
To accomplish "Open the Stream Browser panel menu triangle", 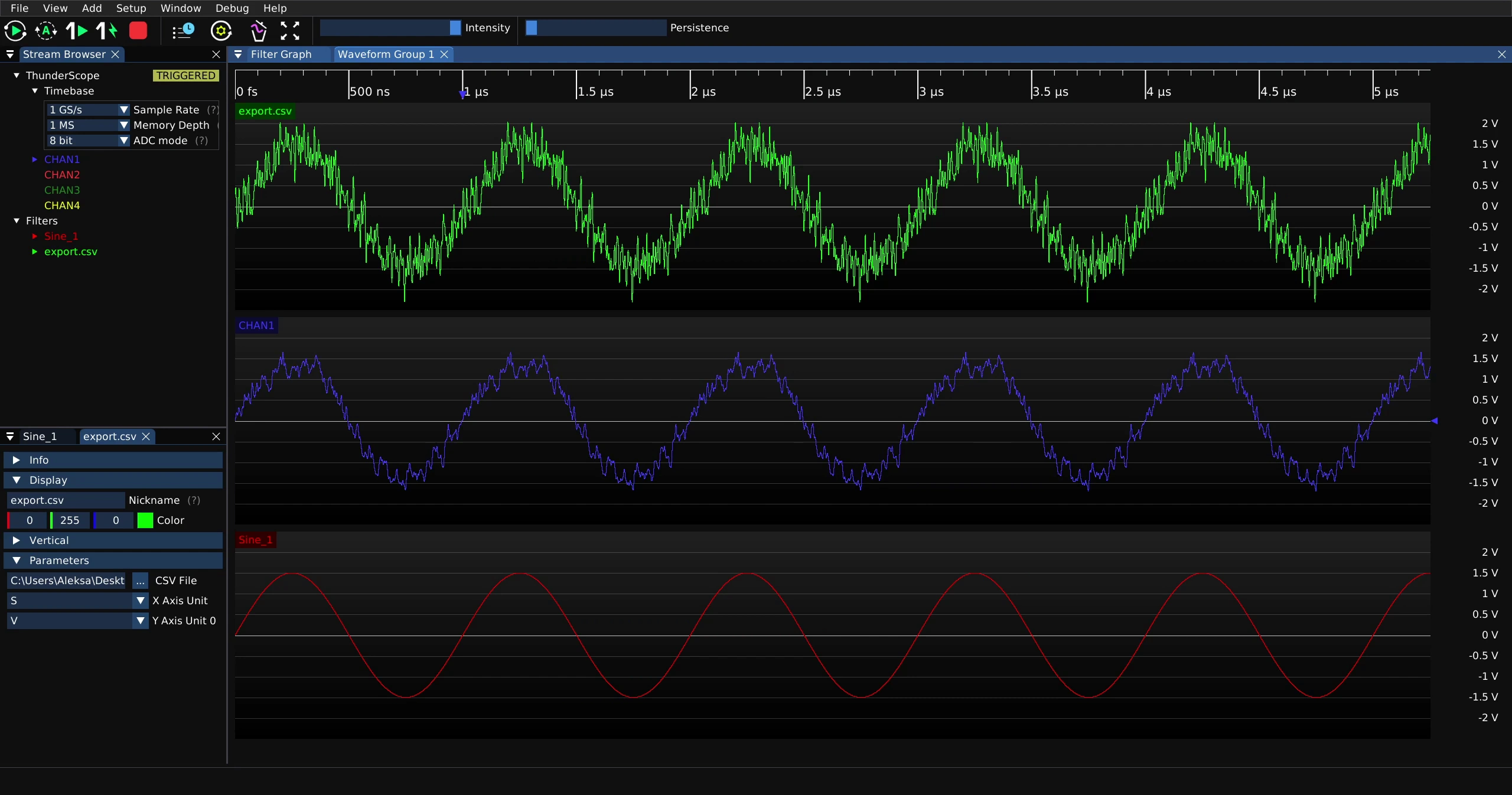I will coord(10,54).
